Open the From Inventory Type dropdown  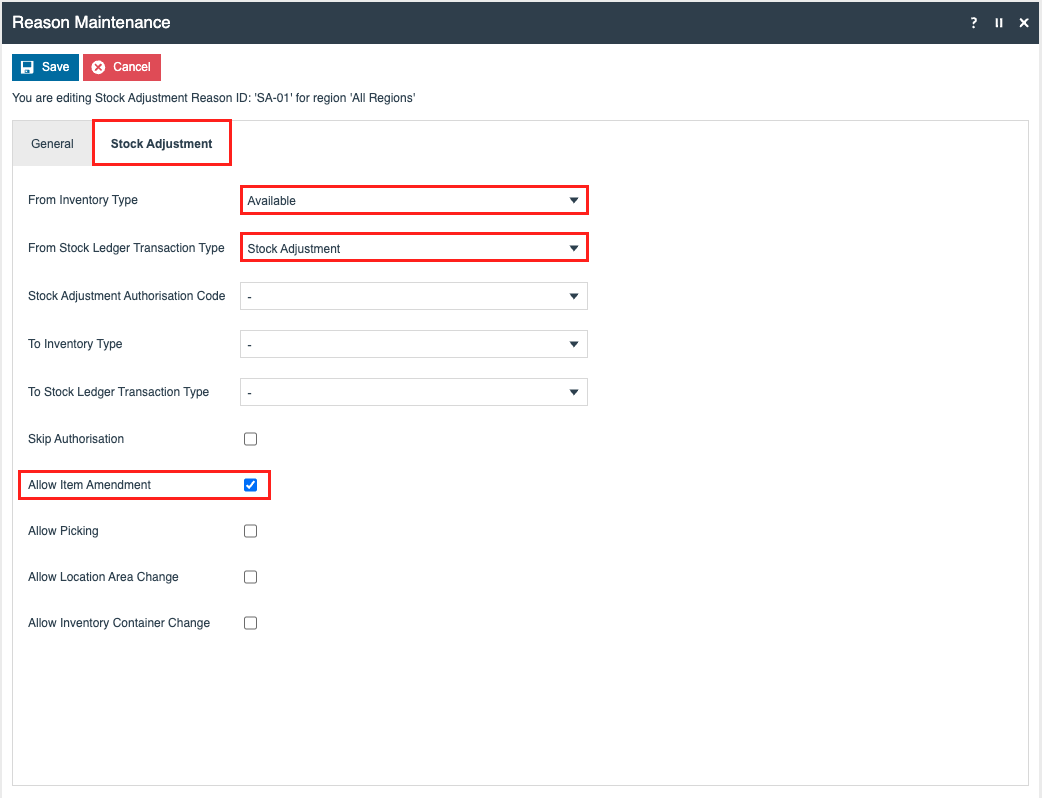point(413,200)
